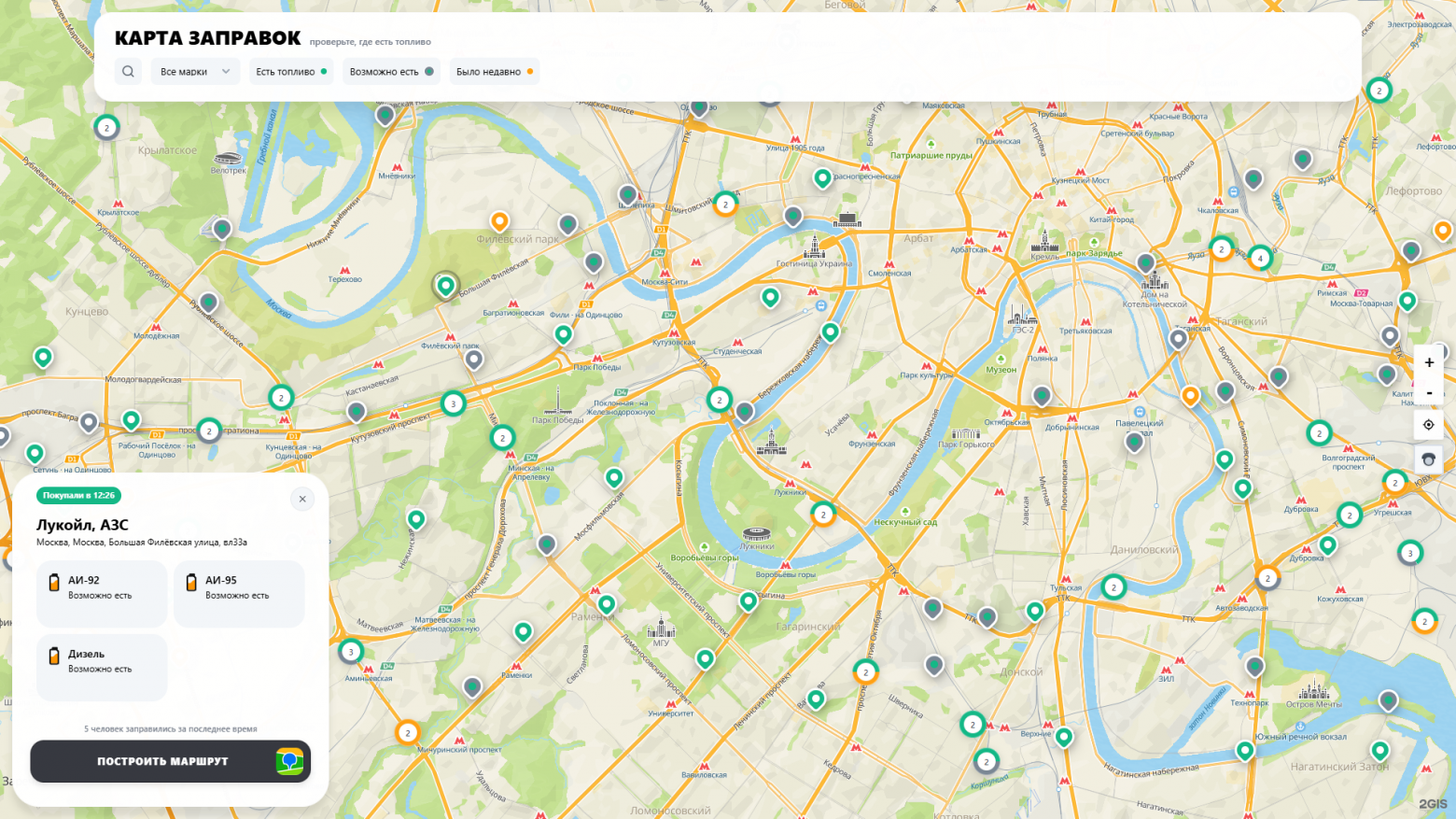
Task: Click the 2GIS logo link
Action: [1433, 804]
